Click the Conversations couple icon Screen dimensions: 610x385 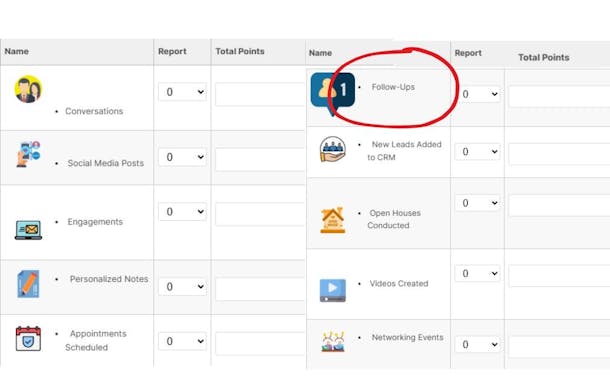(28, 89)
